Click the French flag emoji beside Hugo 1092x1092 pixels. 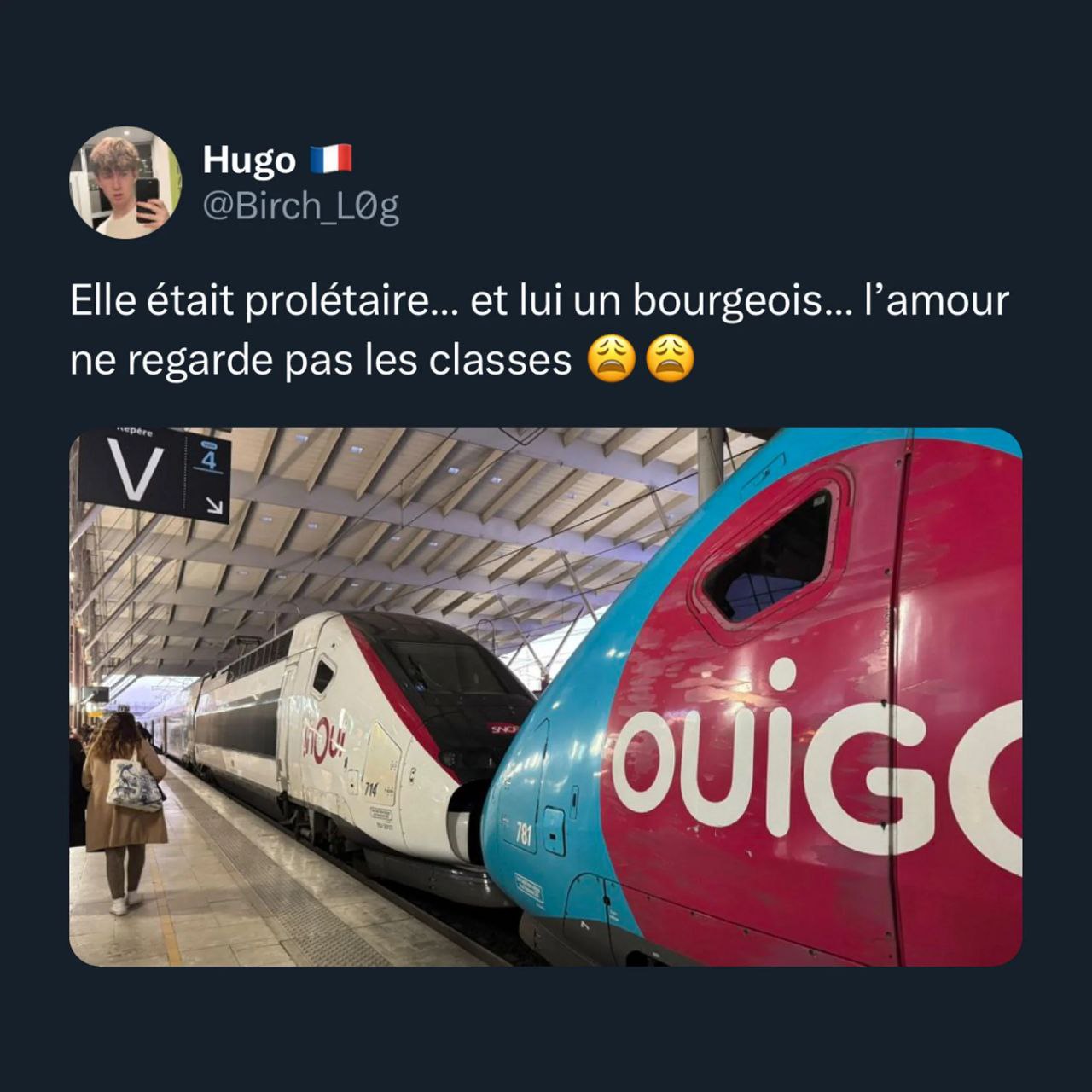pos(331,160)
